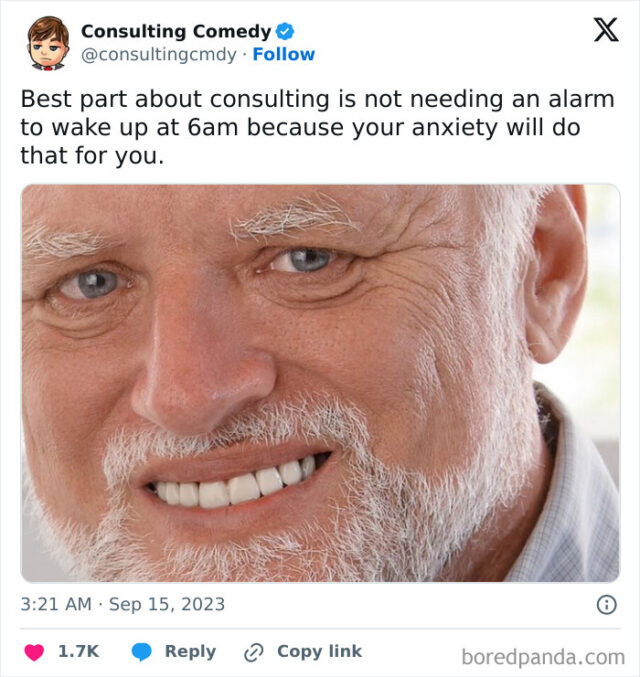Click the blue reply bubble icon
The image size is (640, 677).
click(x=143, y=652)
